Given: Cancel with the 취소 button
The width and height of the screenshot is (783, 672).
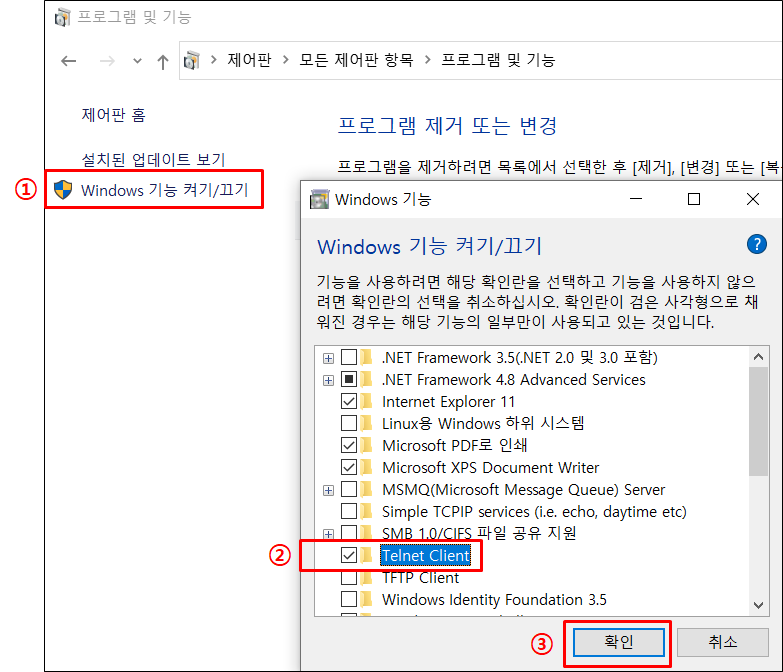Looking at the screenshot, I should coord(723,642).
